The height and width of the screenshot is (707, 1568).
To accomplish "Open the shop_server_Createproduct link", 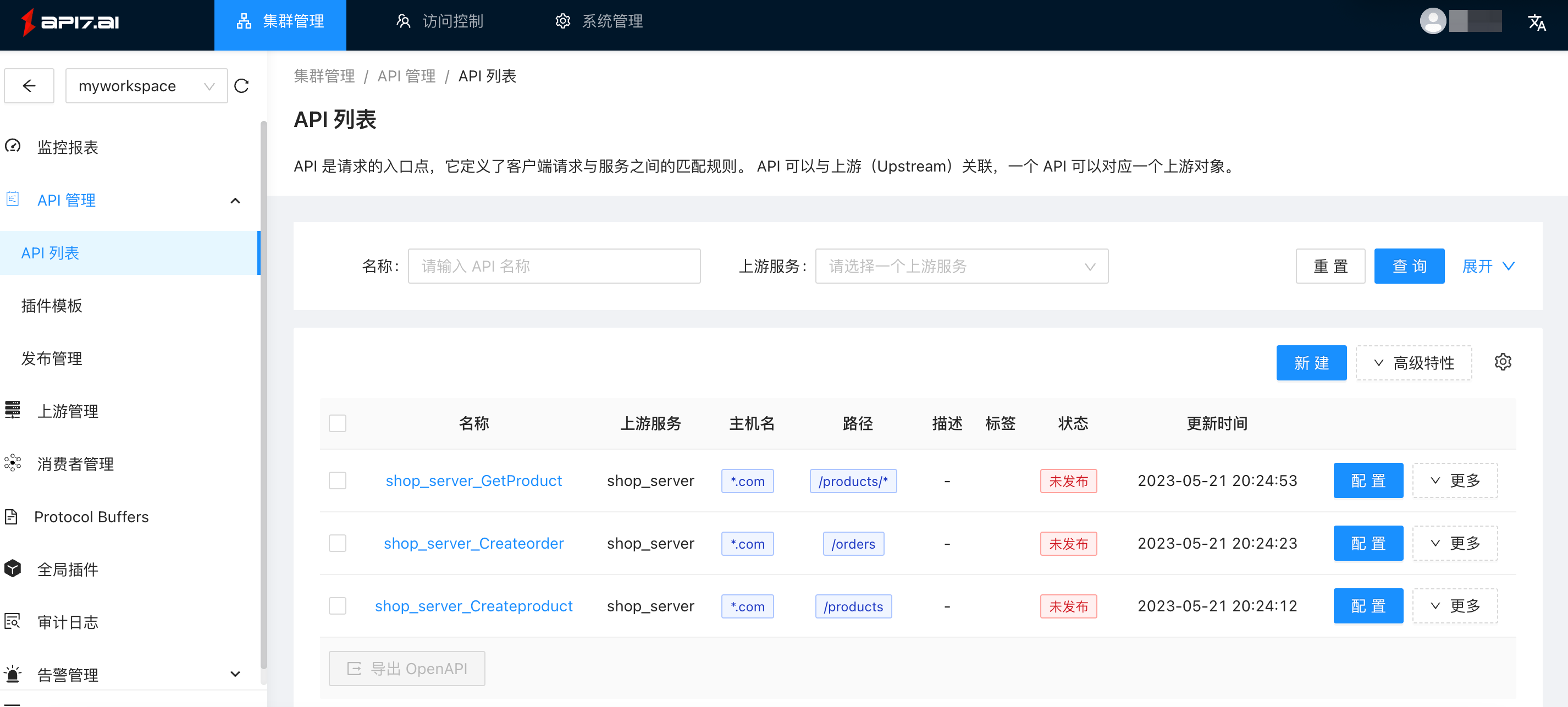I will click(x=473, y=606).
